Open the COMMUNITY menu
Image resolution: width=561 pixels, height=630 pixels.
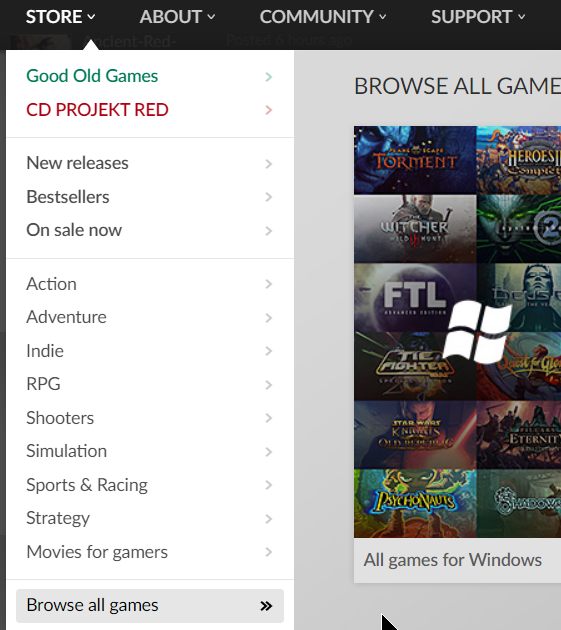(323, 17)
